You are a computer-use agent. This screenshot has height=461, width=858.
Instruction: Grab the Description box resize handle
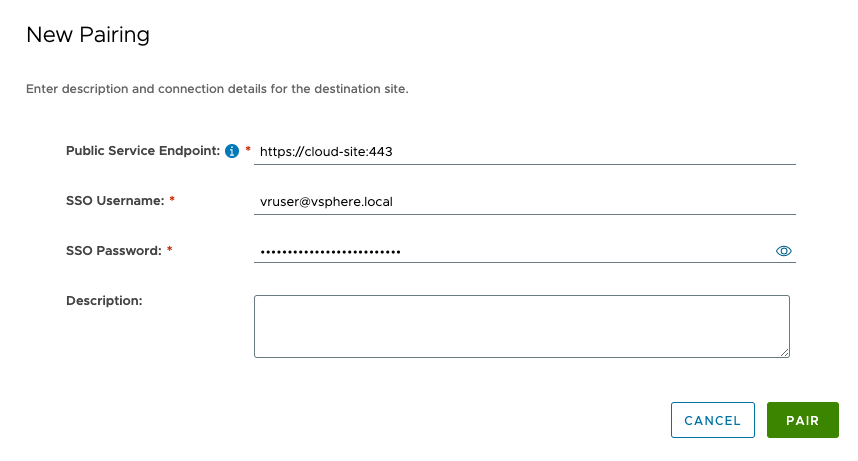(x=785, y=352)
